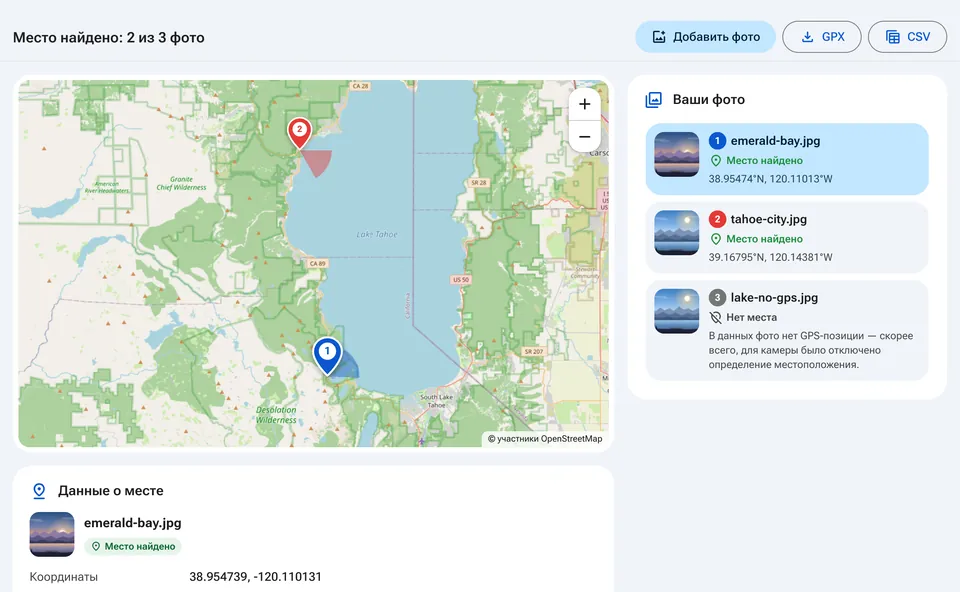The height and width of the screenshot is (592, 960).
Task: Click the emerald-bay.jpg thumbnail in details panel
Action: [52, 534]
